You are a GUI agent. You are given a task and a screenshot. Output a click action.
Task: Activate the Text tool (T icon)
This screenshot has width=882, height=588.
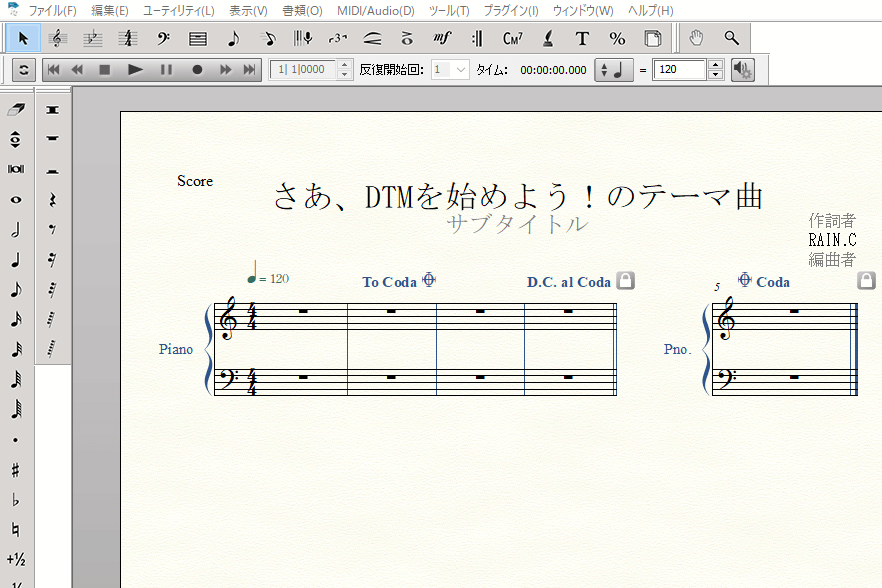[582, 38]
